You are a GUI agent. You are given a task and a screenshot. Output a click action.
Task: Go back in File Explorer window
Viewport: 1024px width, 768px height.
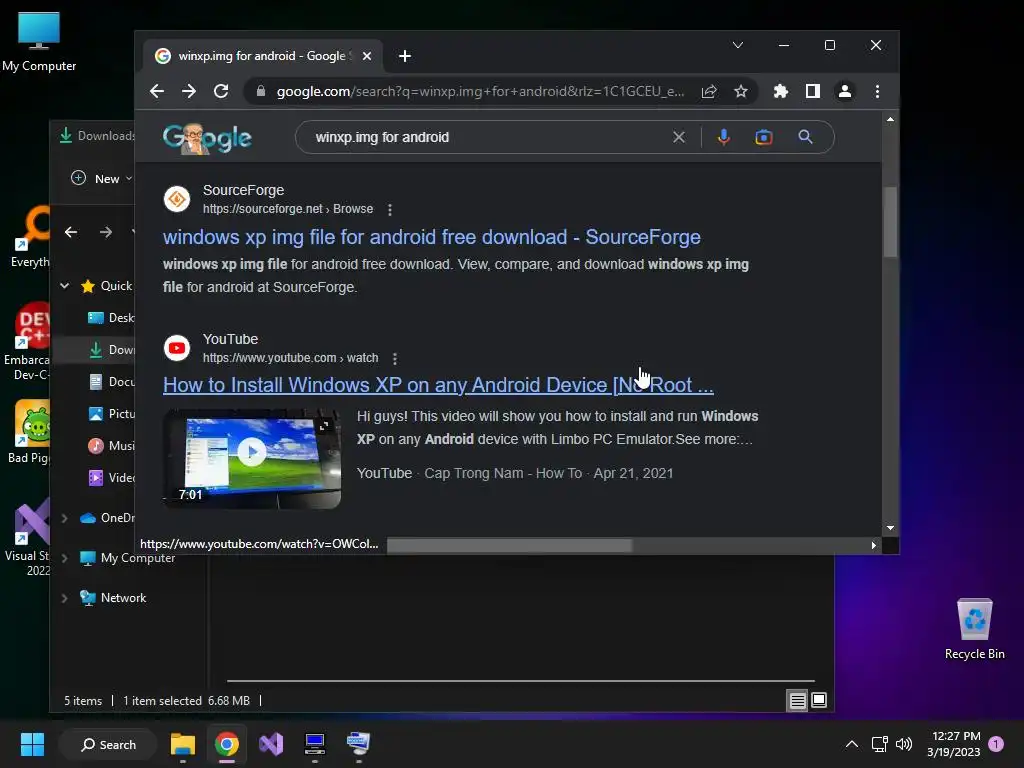pos(71,232)
